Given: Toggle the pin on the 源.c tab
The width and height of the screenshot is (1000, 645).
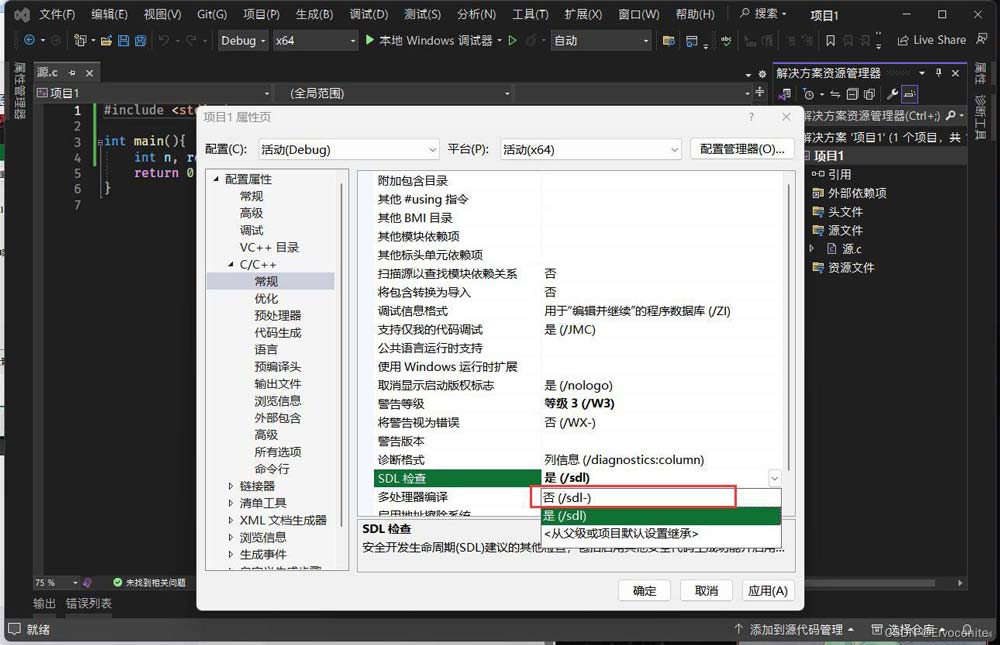Looking at the screenshot, I should [x=72, y=73].
